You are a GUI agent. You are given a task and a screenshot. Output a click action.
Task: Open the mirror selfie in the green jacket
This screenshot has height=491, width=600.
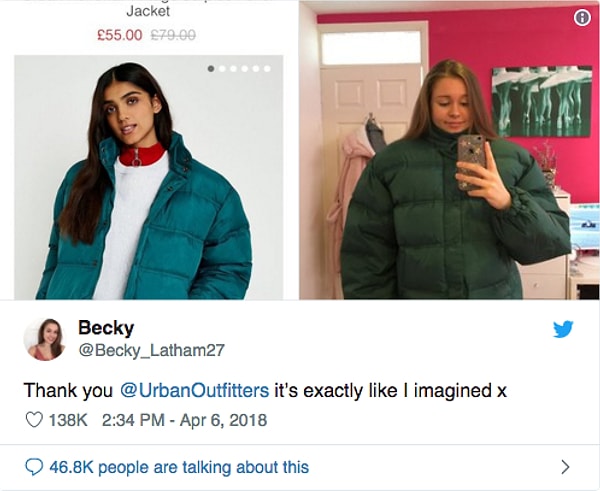449,150
